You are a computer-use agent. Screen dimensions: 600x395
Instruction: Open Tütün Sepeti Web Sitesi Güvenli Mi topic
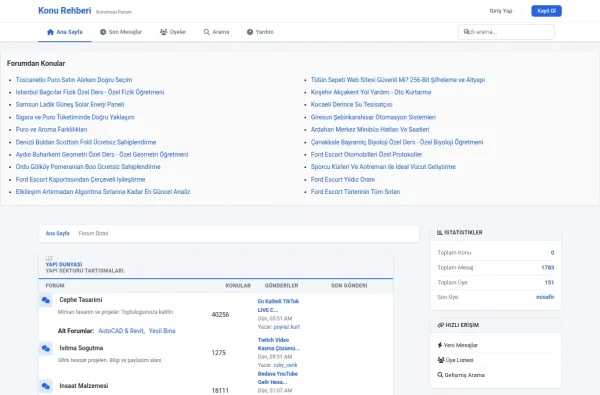[398, 80]
